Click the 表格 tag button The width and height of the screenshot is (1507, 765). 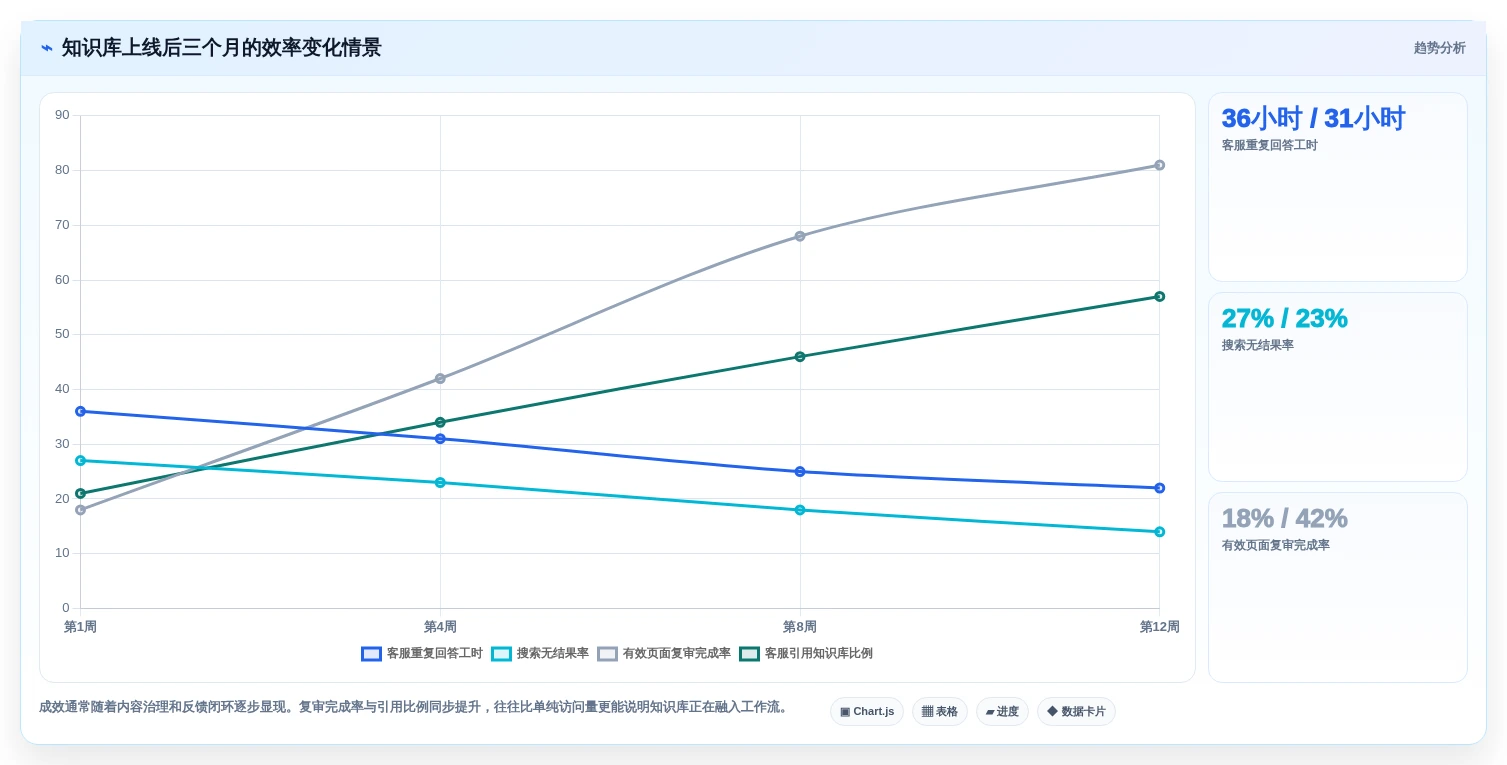point(940,712)
